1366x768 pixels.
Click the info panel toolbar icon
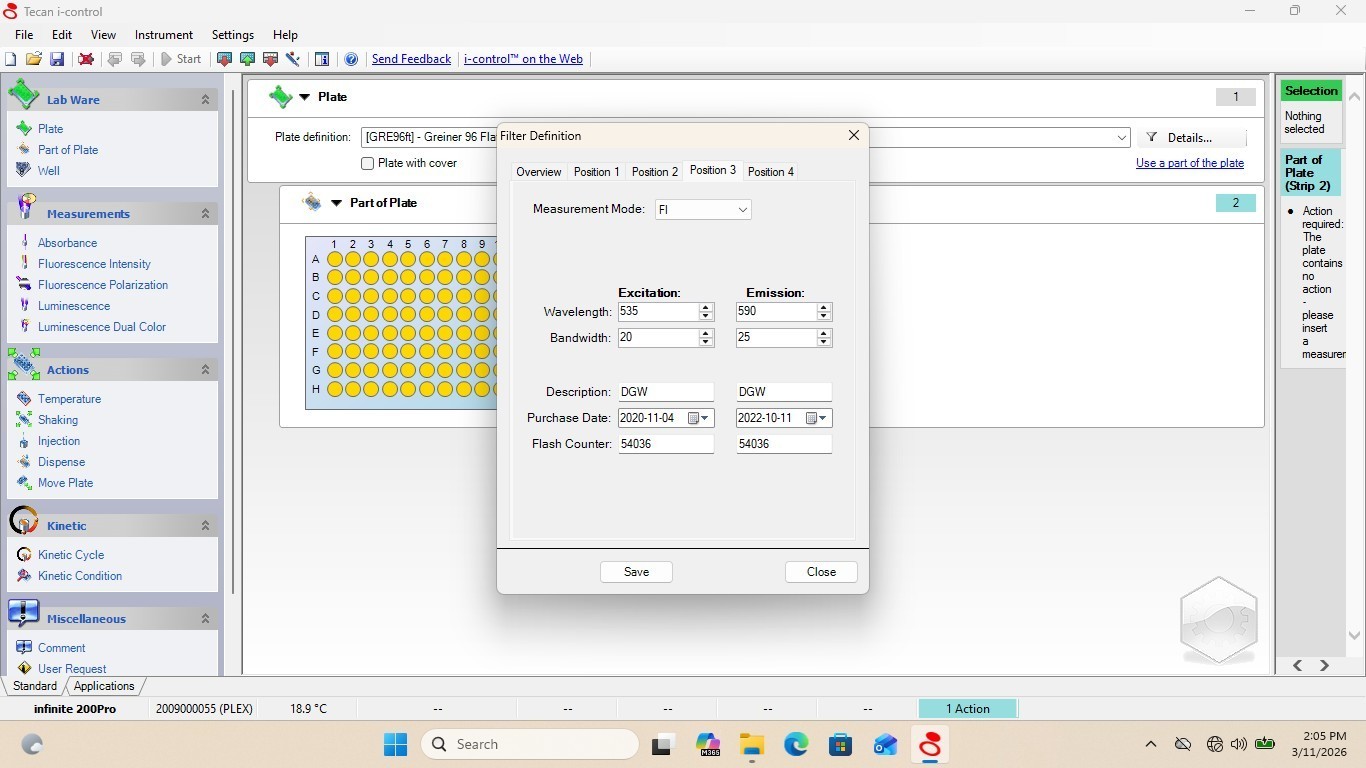point(322,59)
